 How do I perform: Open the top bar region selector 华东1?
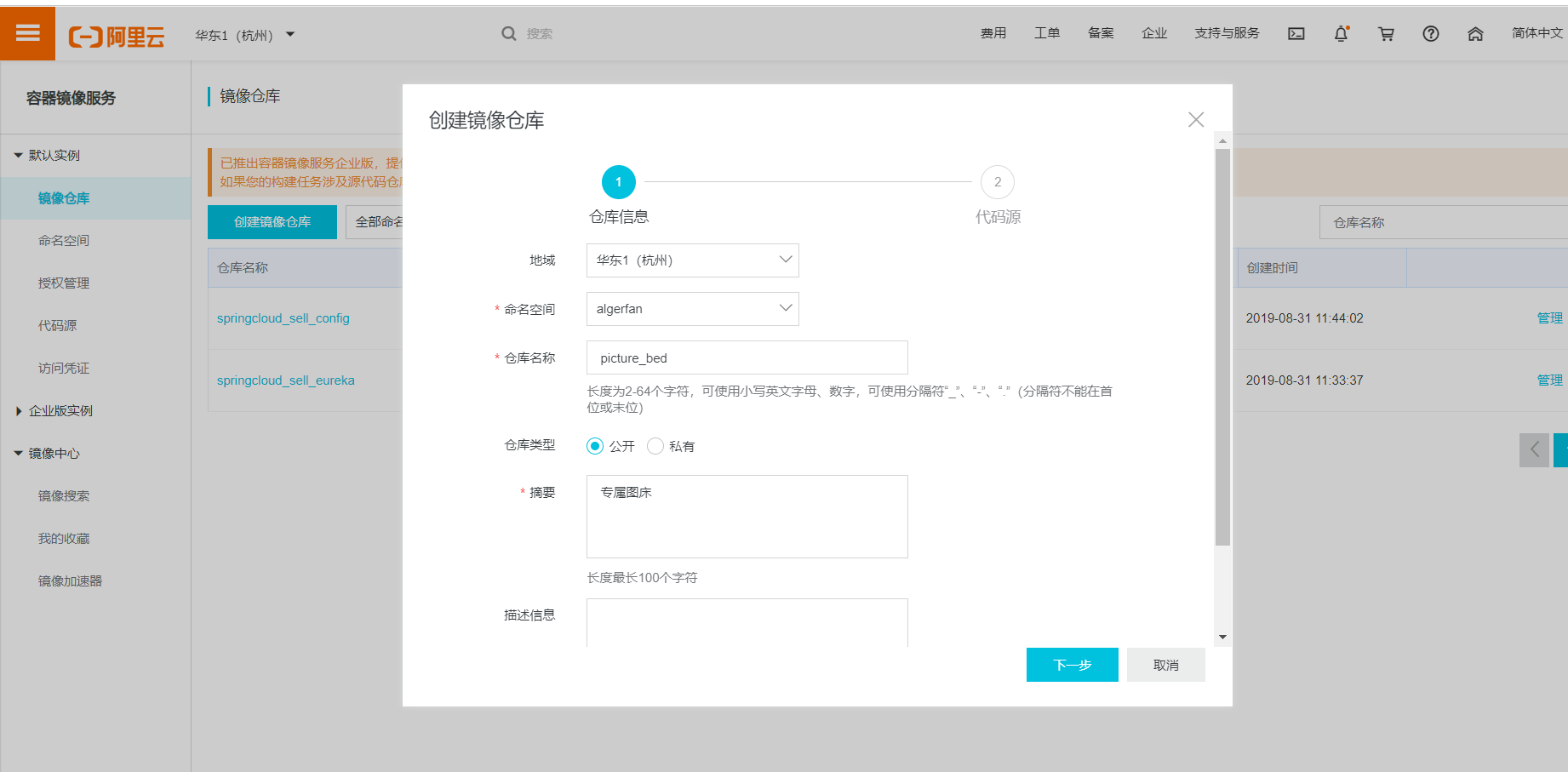click(x=244, y=35)
